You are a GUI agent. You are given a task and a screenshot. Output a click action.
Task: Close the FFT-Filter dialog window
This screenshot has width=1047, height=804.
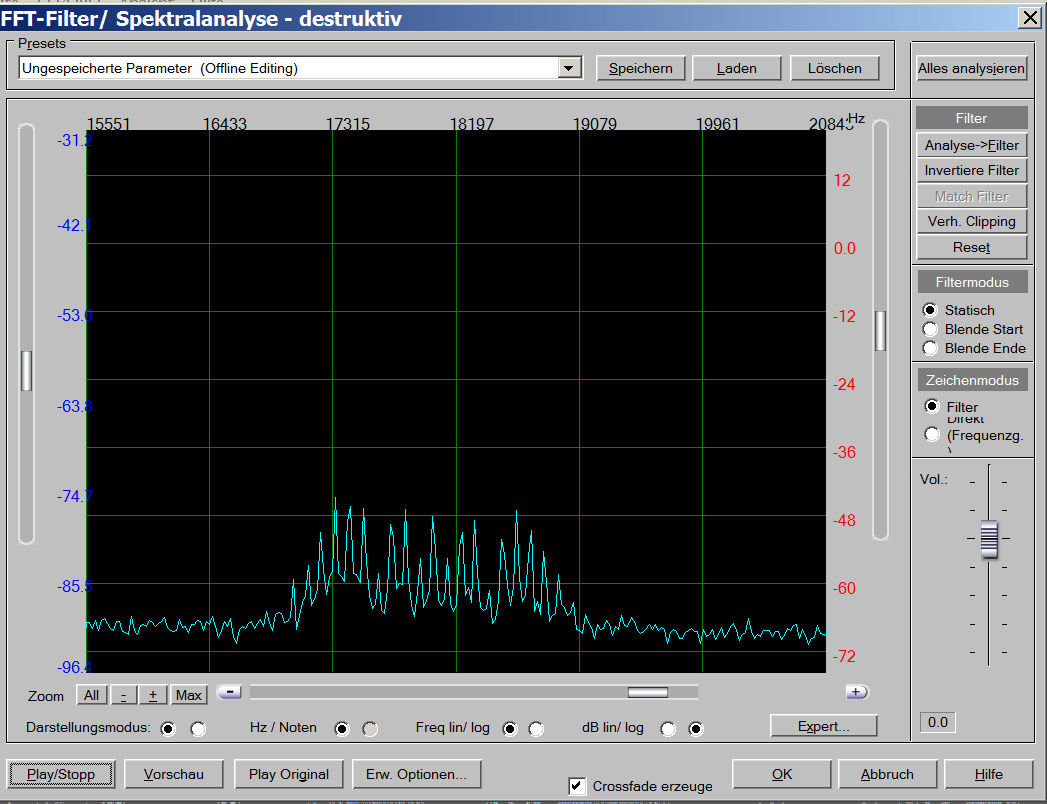click(x=1030, y=17)
